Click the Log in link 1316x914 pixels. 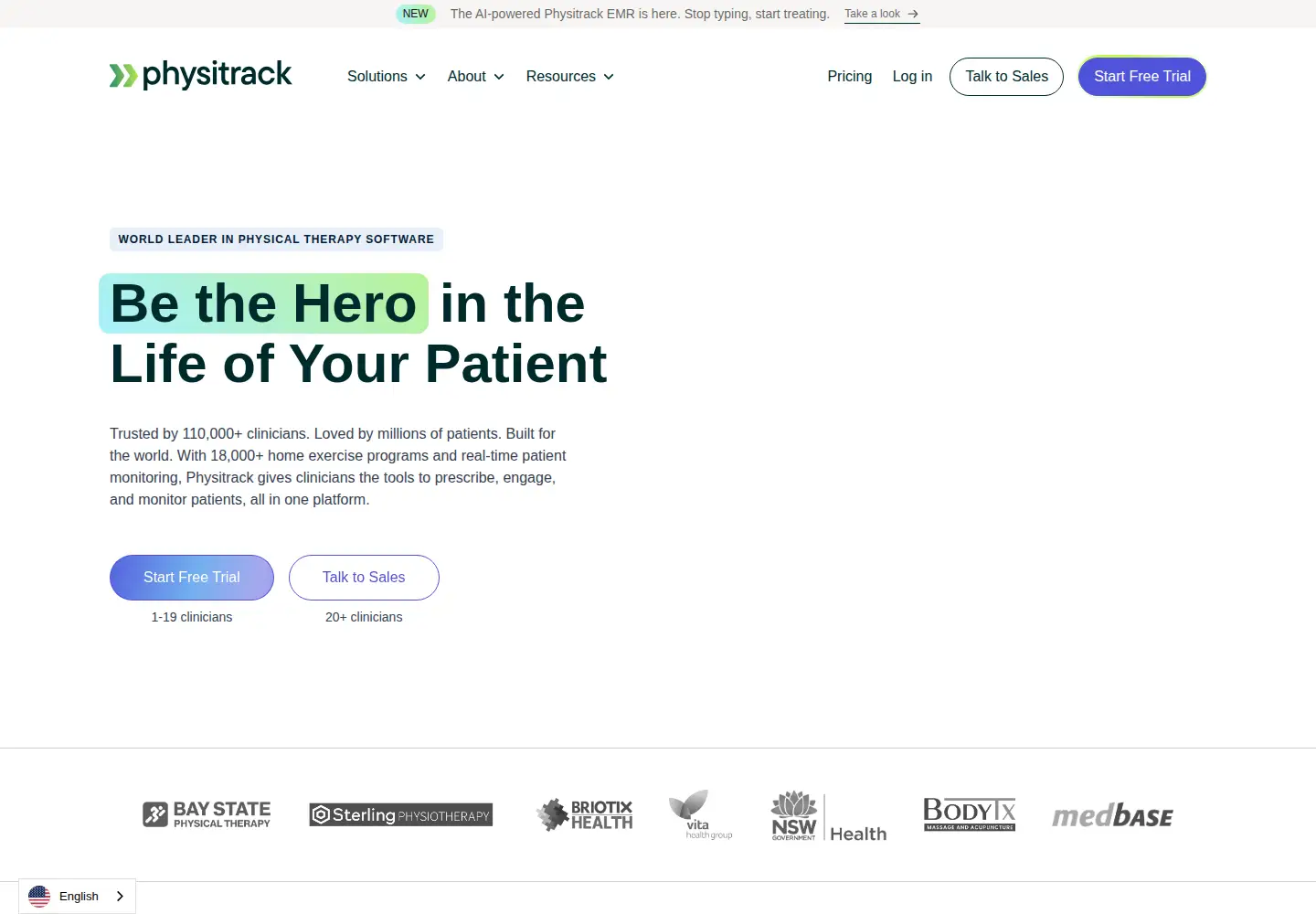pyautogui.click(x=912, y=77)
